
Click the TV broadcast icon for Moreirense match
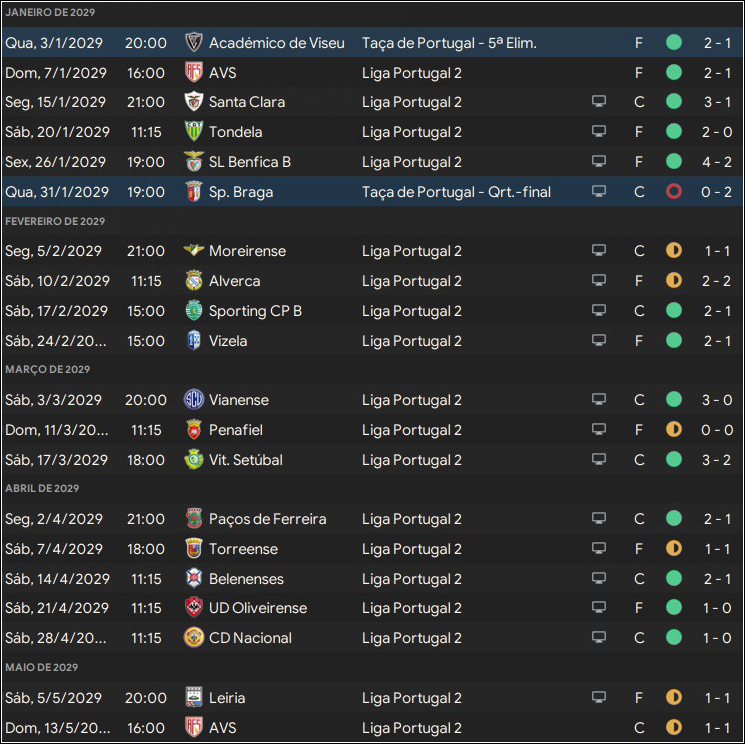pyautogui.click(x=599, y=250)
